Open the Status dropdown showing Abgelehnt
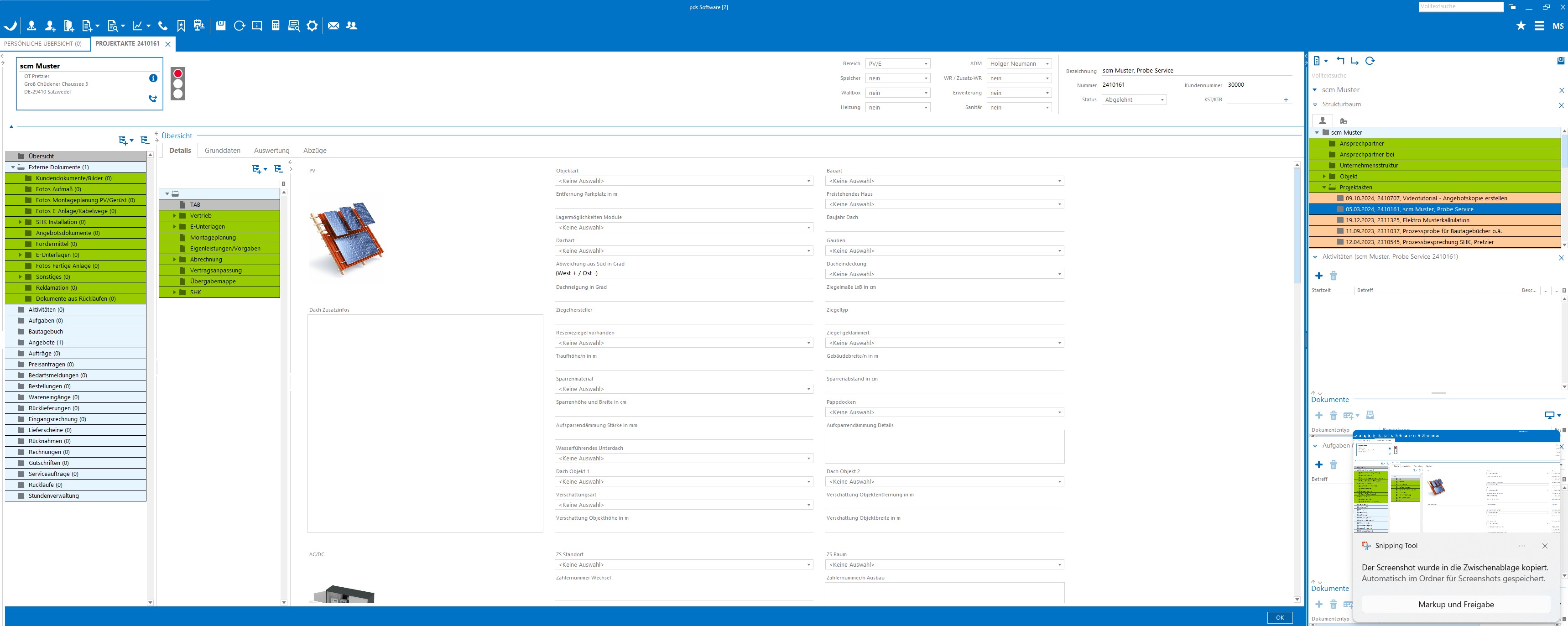Screen dimensions: 1568x626 (x=1133, y=100)
